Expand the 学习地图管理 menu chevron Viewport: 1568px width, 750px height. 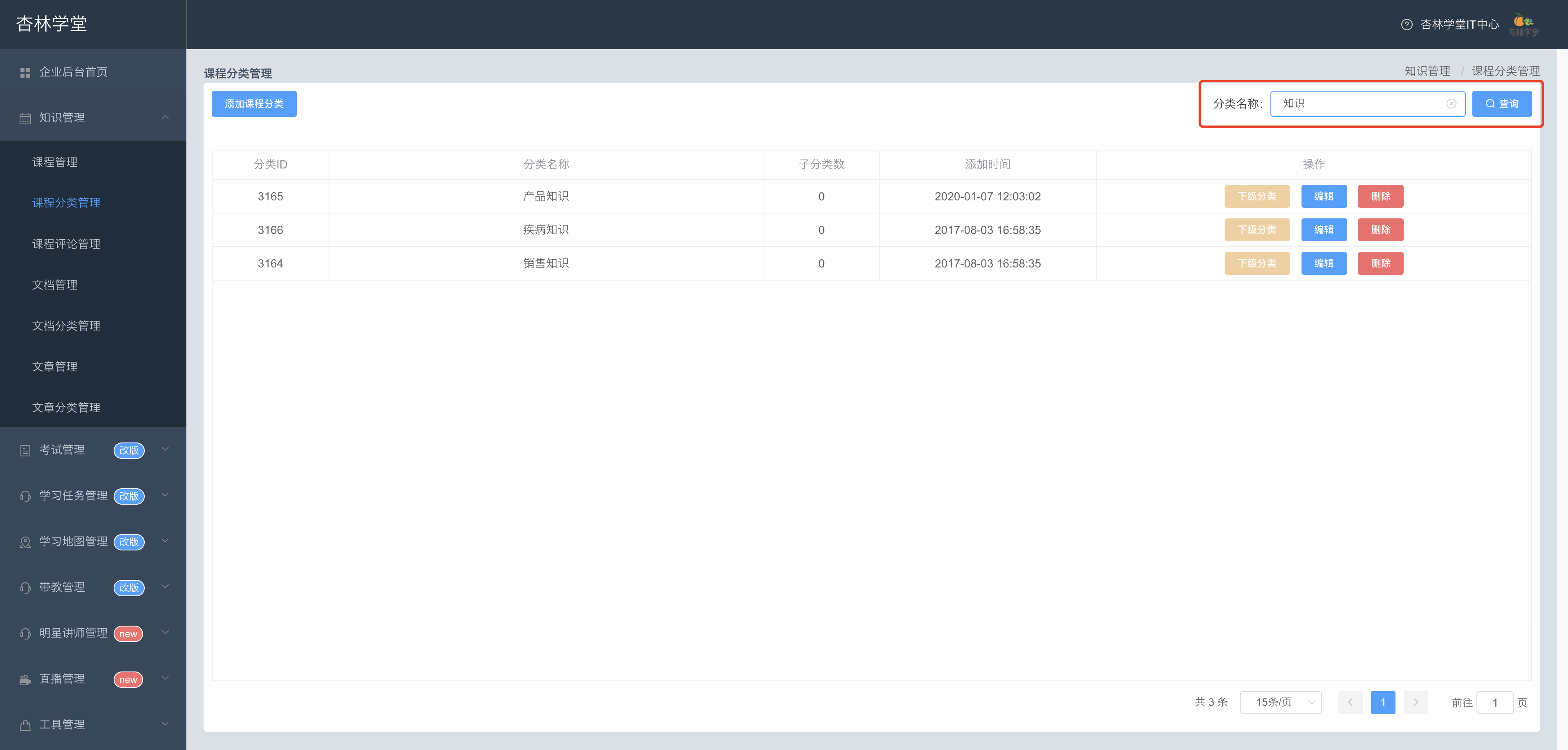165,541
